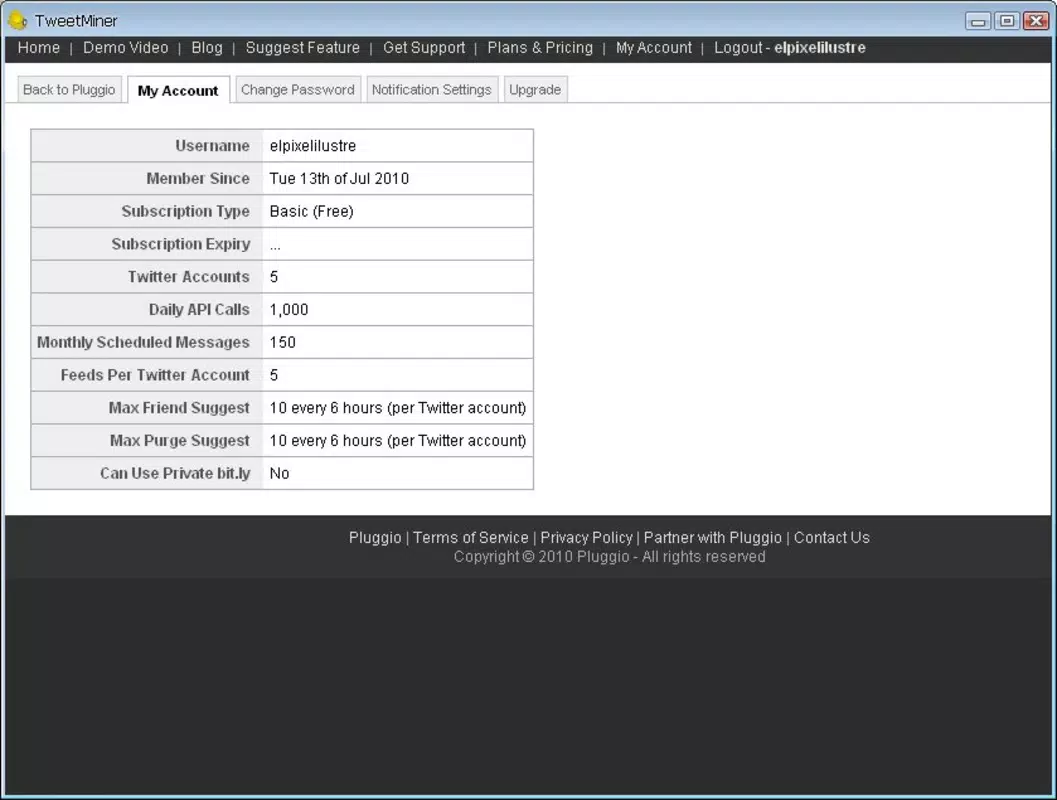The image size is (1057, 800).
Task: Click the 'Tue 13th of Jul 2010' value
Action: (339, 179)
